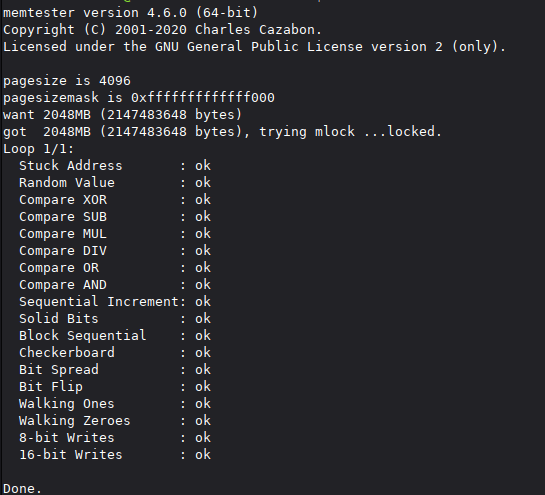Click the Done. text at bottom
545x495 pixels.
22,489
